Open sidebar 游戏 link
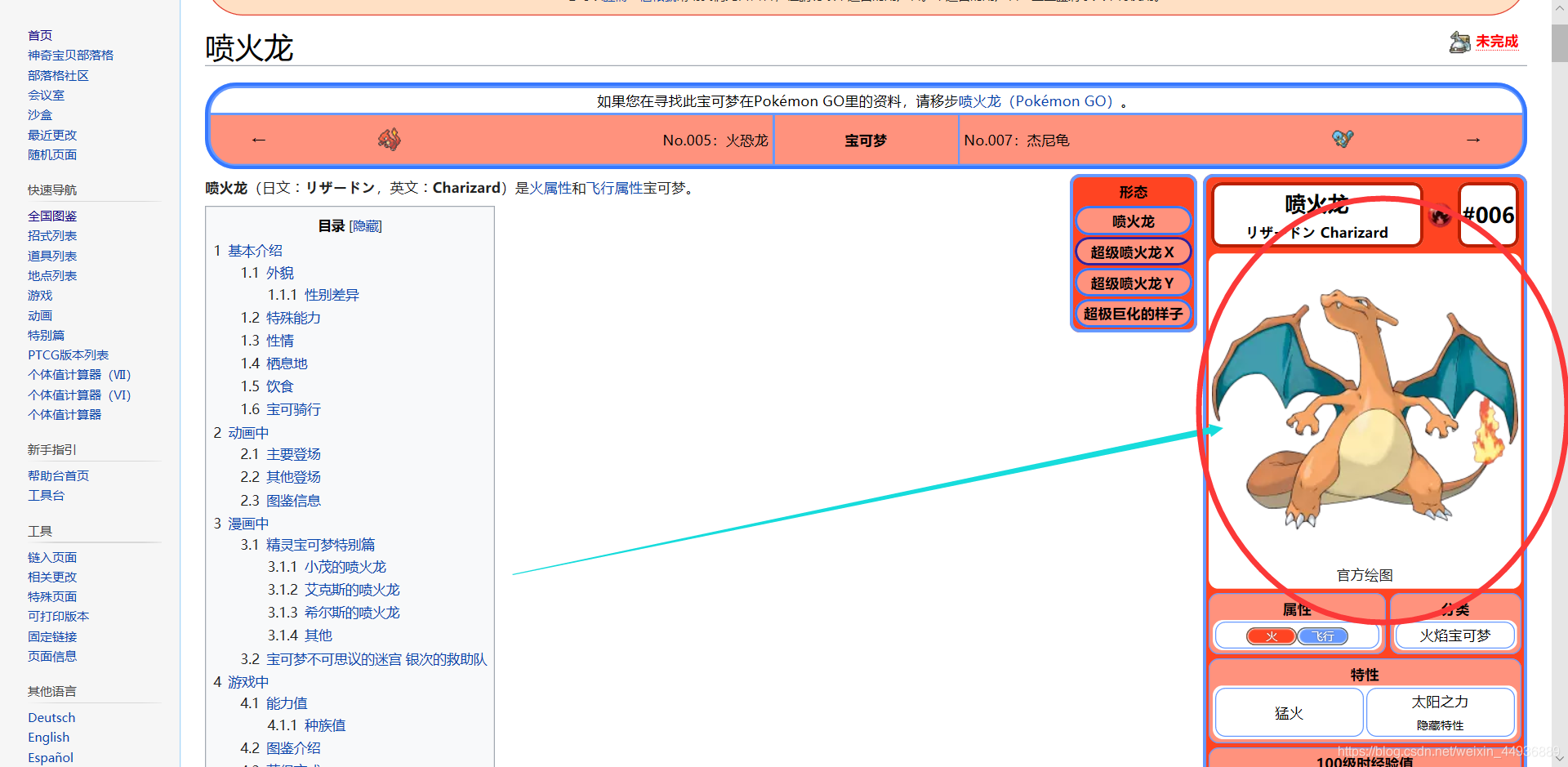1568x767 pixels. click(x=40, y=295)
